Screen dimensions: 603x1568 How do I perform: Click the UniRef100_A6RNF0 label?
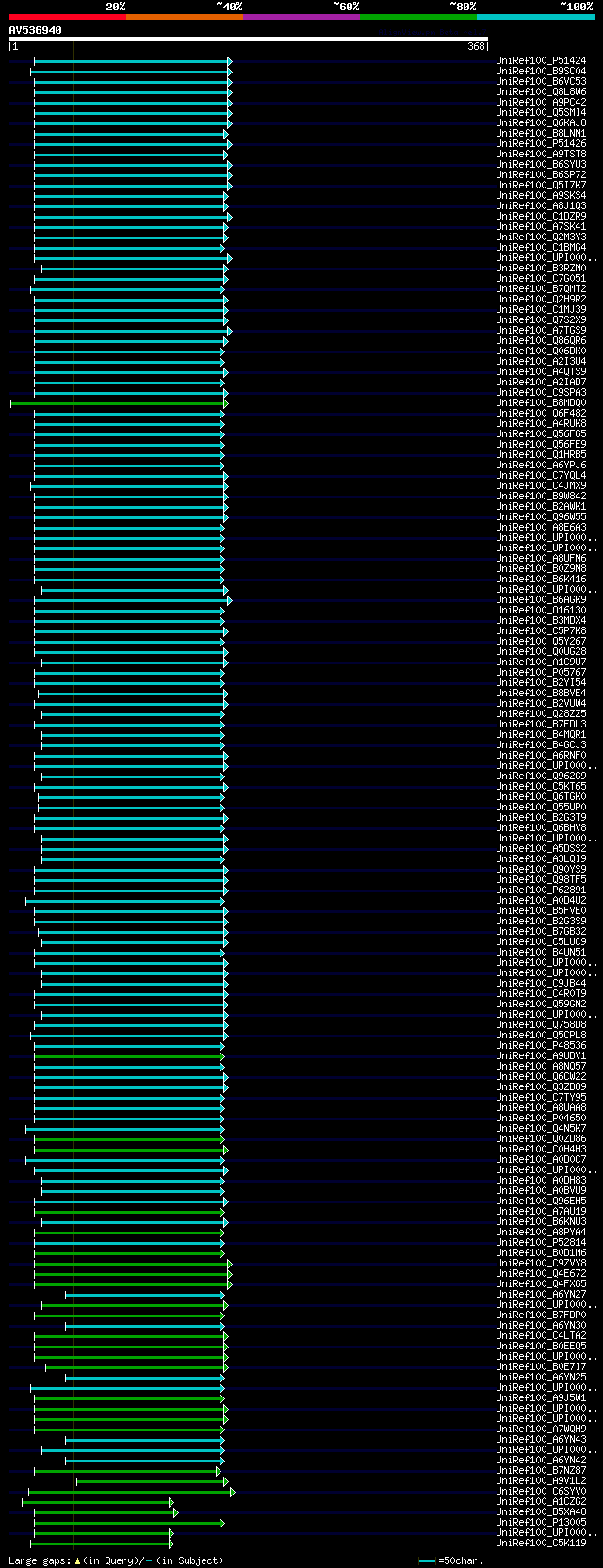click(x=541, y=756)
